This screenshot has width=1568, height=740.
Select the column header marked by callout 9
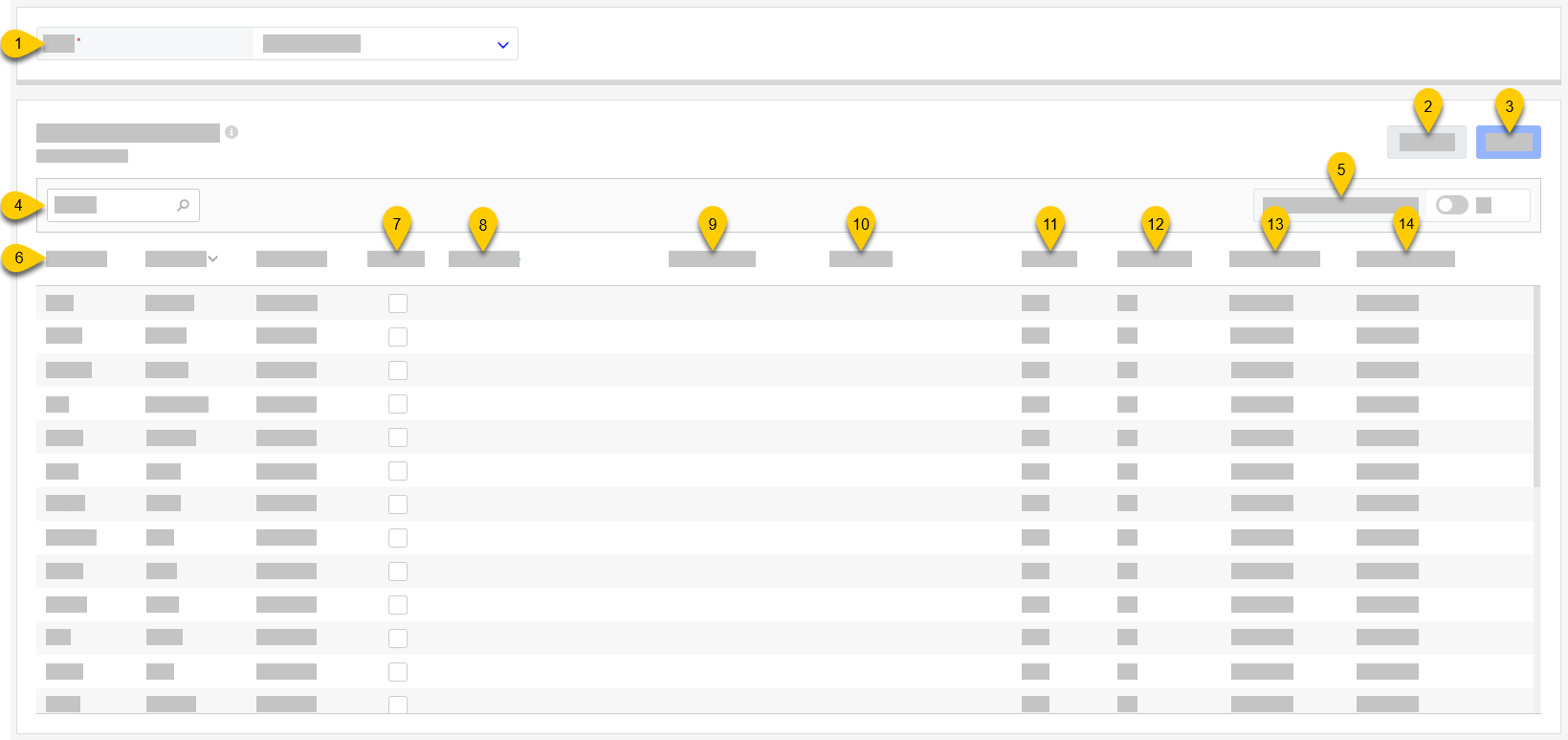712,258
